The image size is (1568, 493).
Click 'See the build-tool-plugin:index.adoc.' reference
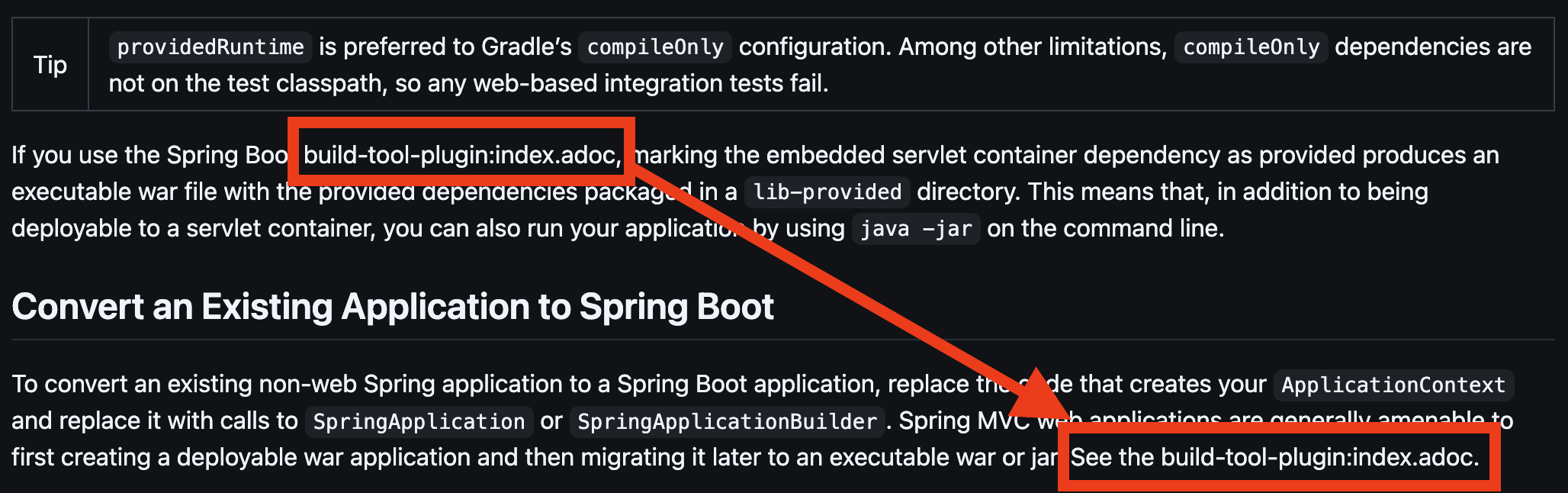[1274, 457]
